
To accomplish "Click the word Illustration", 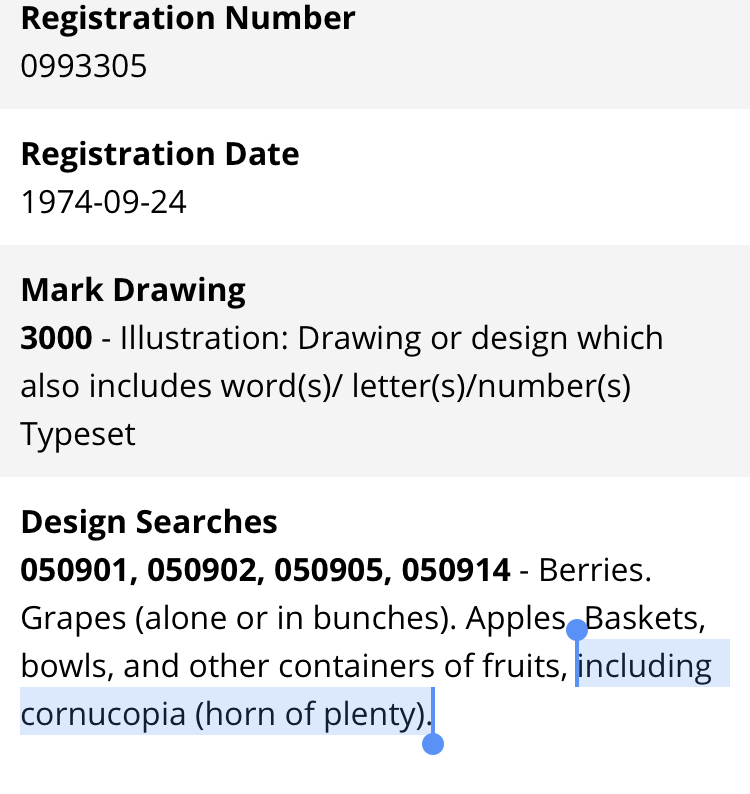I will point(204,338).
